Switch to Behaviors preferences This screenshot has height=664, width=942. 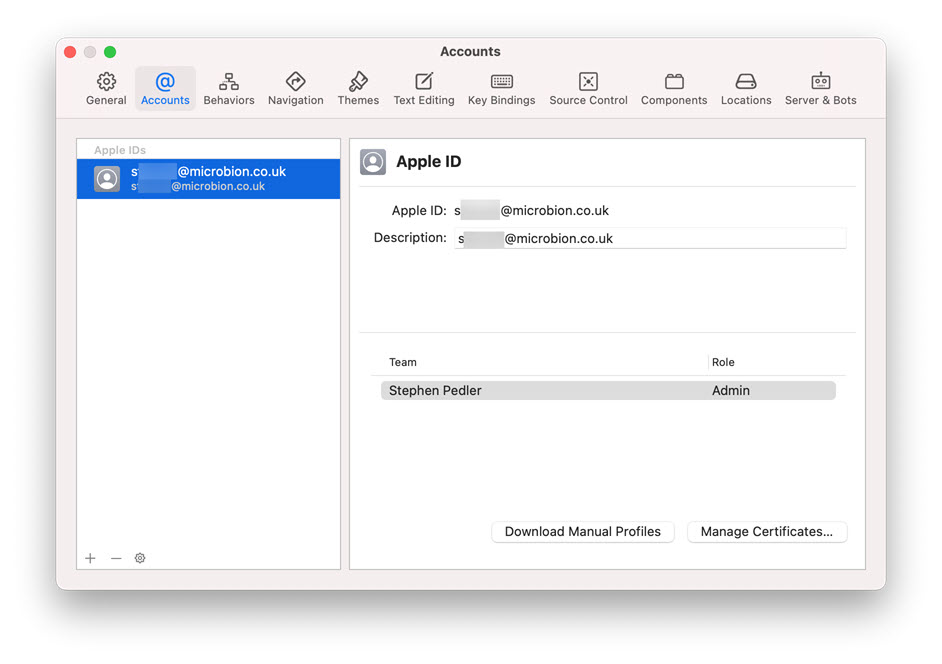click(x=229, y=88)
